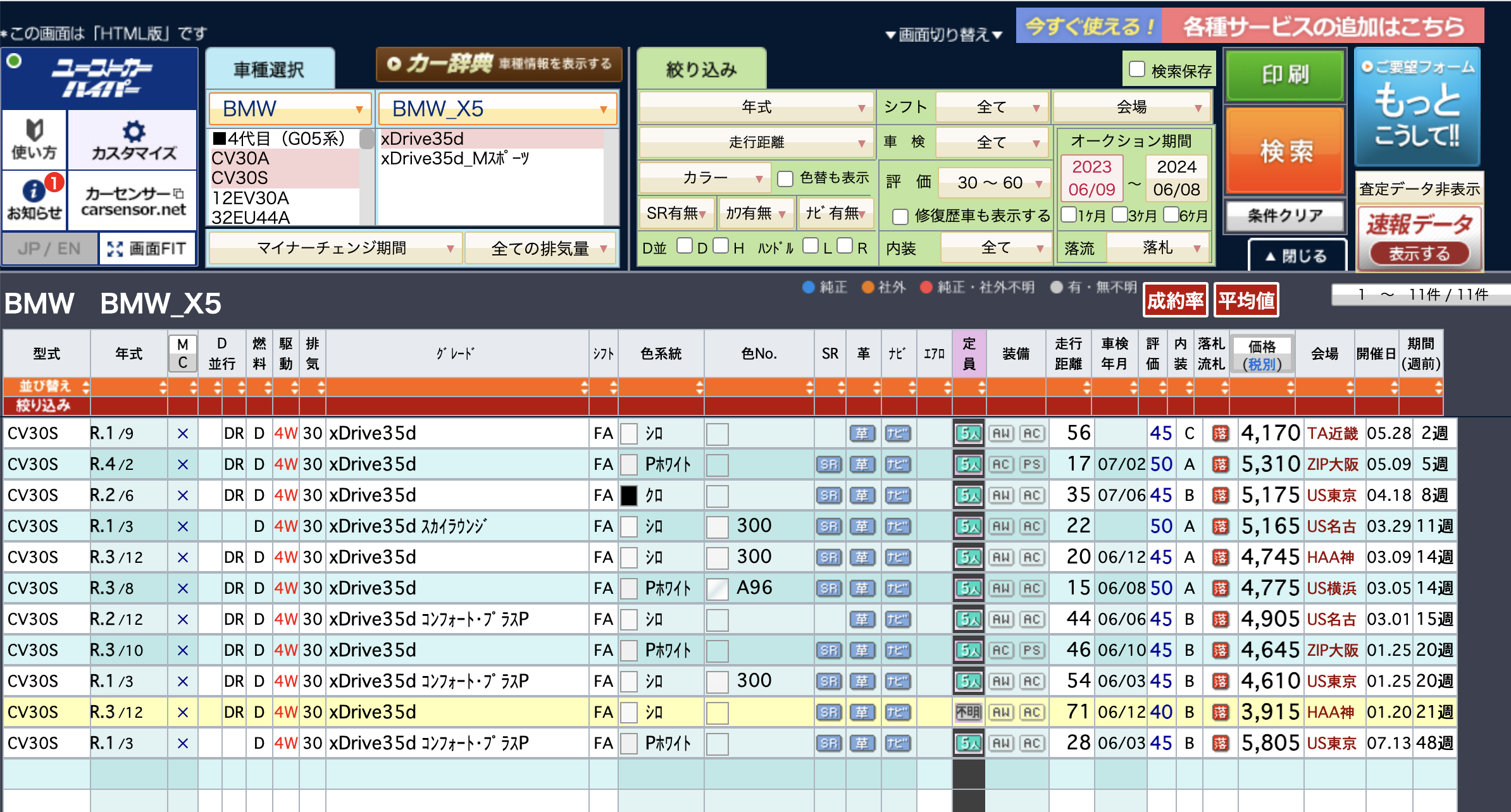Click the 5人 capacity icon in the TA近畿 row
Viewport: 1511px width, 812px height.
coord(969,433)
